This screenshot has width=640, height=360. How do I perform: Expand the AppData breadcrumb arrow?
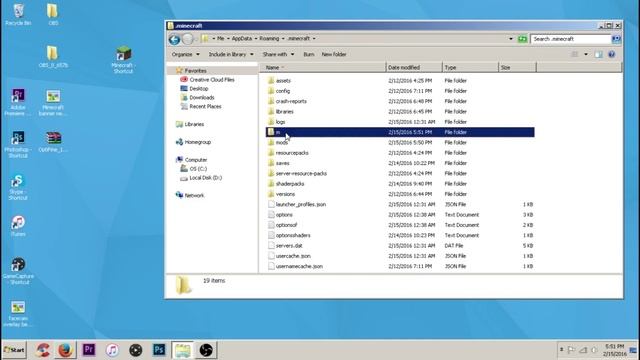click(x=256, y=39)
